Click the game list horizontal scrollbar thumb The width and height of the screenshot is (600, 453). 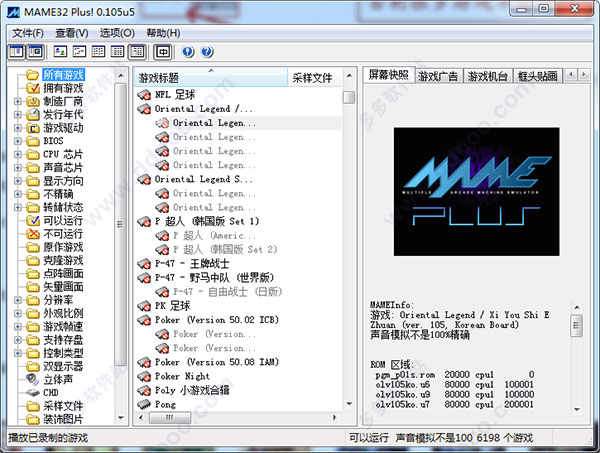pyautogui.click(x=170, y=417)
